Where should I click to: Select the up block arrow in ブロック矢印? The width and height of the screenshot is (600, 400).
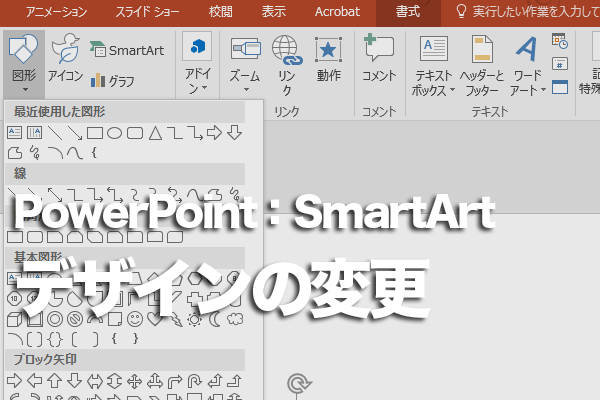[x=54, y=381]
